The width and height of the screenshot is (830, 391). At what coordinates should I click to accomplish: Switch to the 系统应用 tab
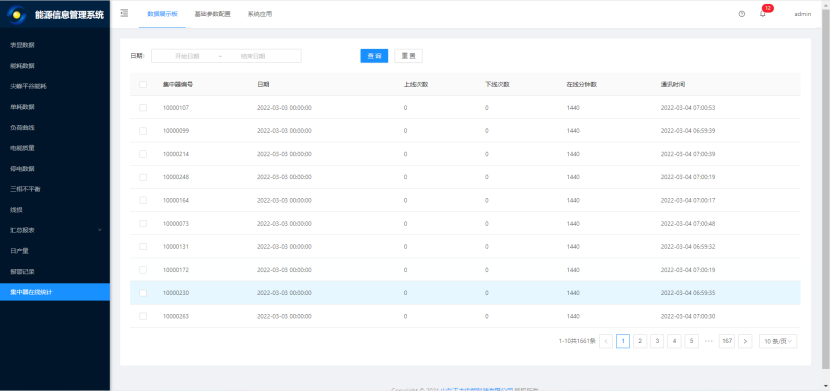tap(259, 14)
